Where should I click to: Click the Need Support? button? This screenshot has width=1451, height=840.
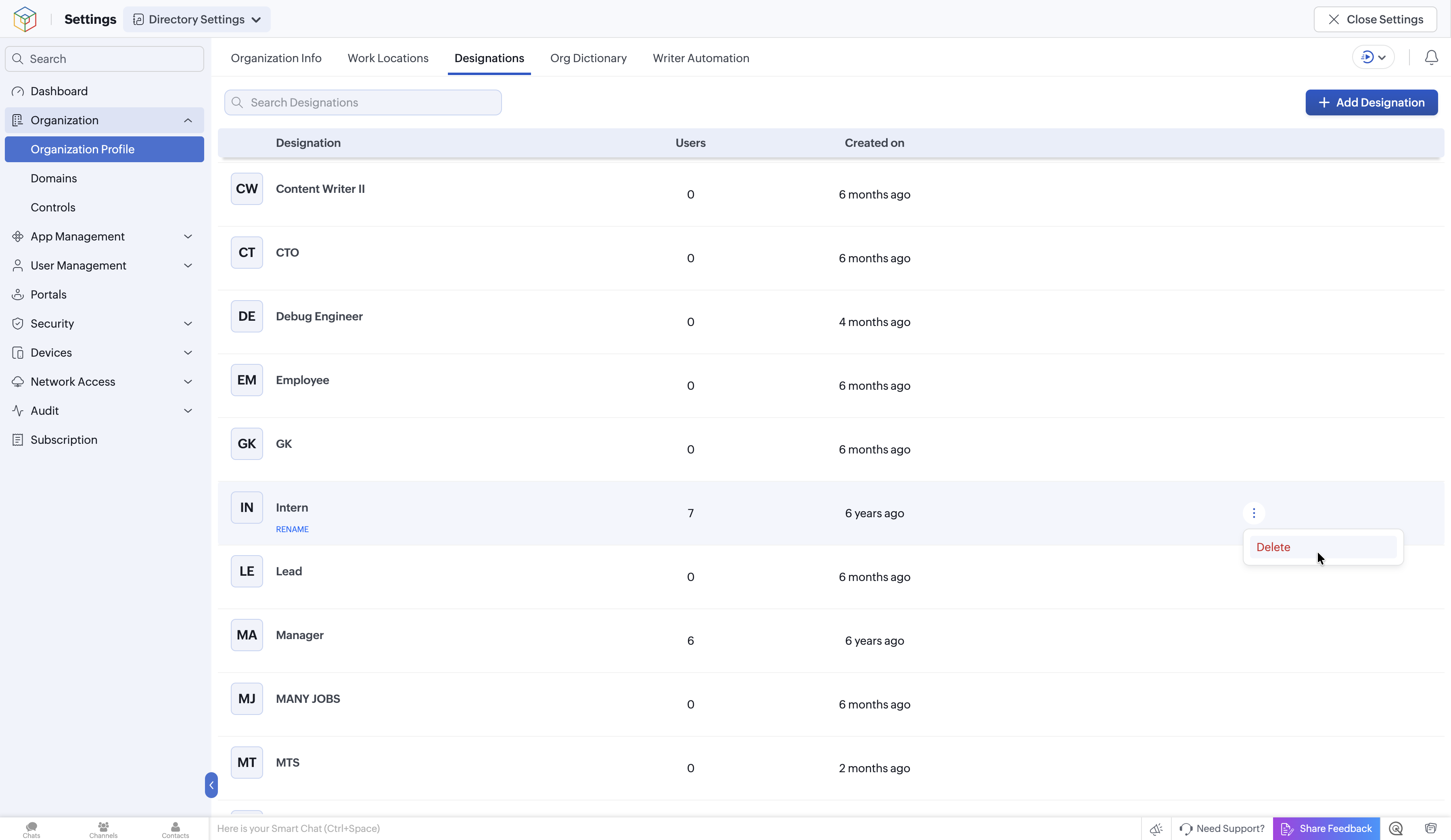pyautogui.click(x=1222, y=828)
